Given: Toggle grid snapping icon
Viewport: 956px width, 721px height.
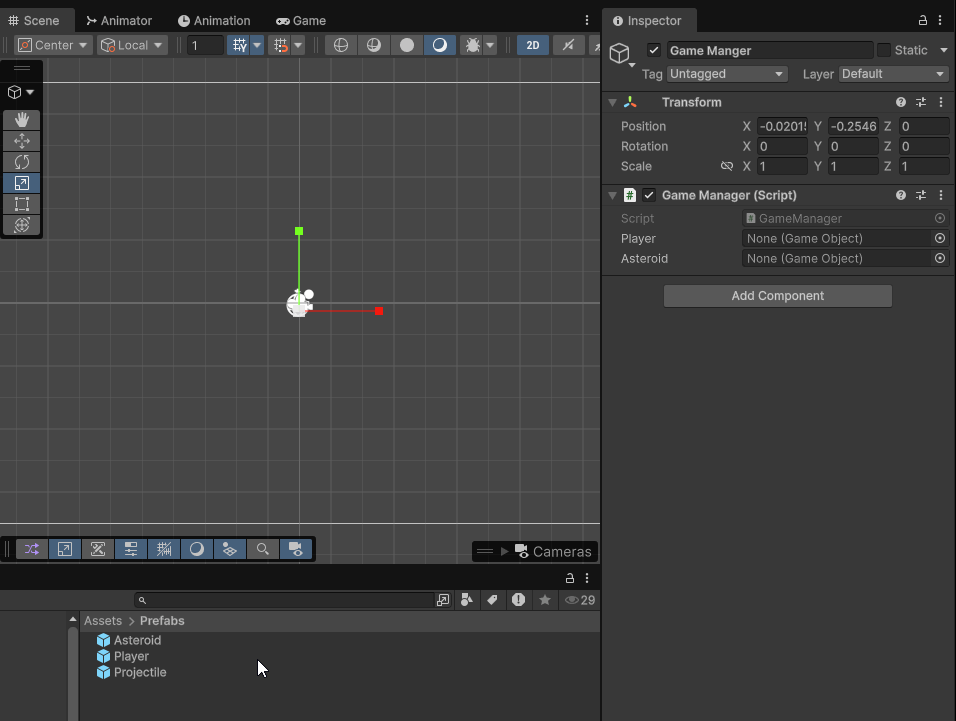Looking at the screenshot, I should coord(280,45).
